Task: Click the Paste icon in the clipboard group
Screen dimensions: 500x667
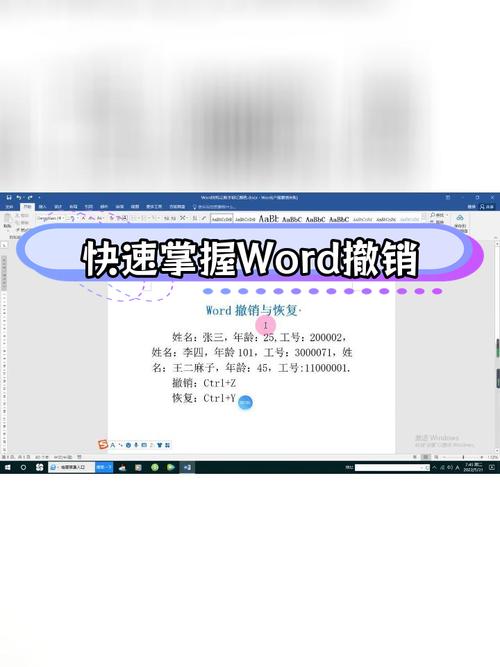Action: coord(7,219)
